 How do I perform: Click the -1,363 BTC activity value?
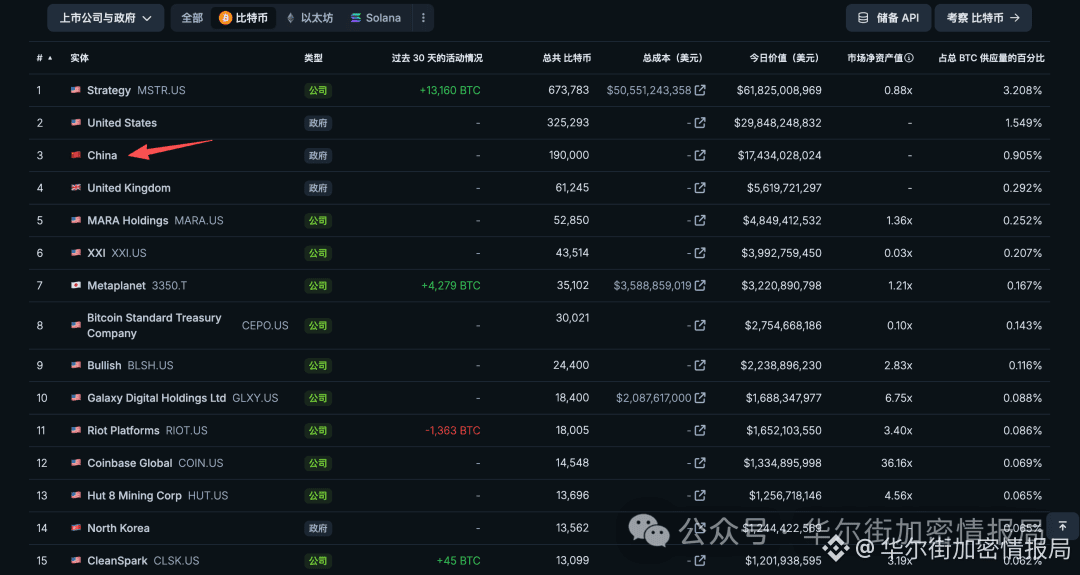[x=453, y=430]
